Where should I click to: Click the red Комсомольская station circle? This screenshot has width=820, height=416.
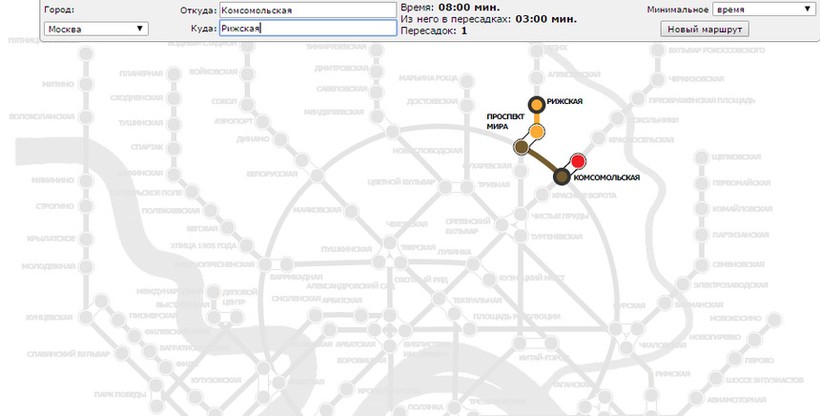(578, 161)
